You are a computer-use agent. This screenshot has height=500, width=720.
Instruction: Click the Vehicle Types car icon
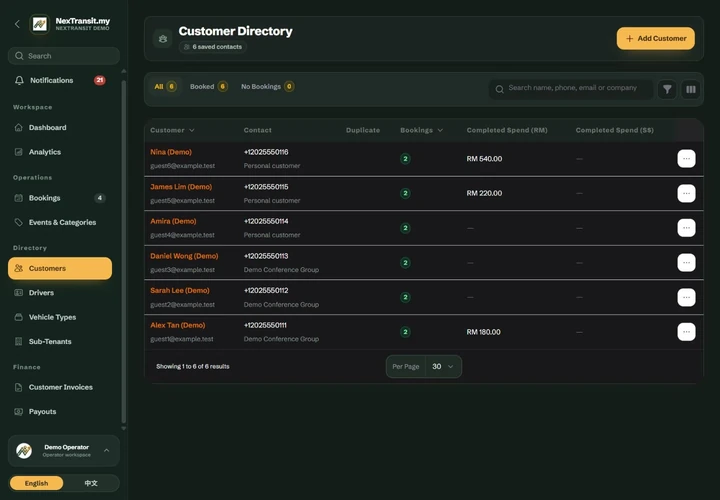tap(18, 317)
